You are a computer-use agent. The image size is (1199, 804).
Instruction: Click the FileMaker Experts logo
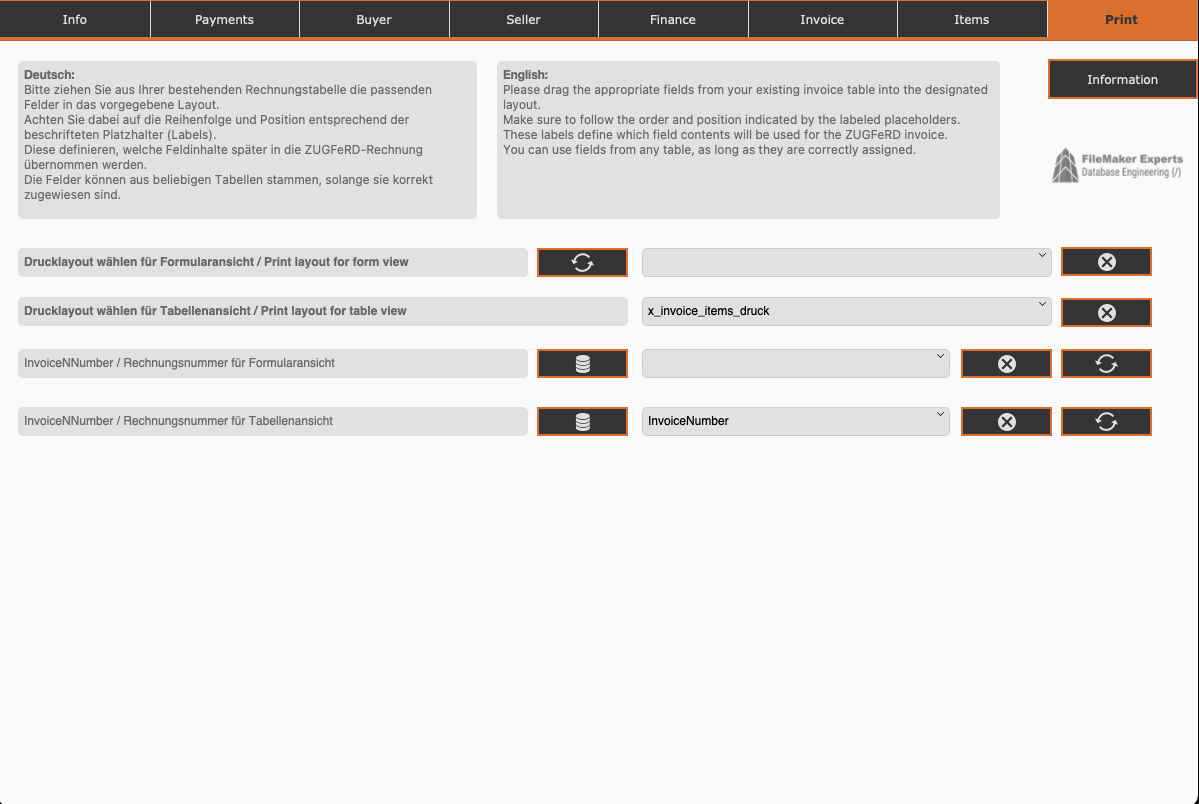1117,166
